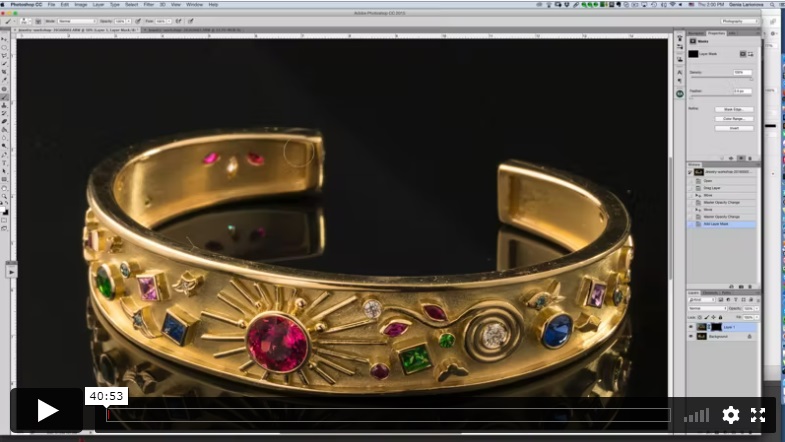Select vector mask button in Properties
Image resolution: width=785 pixels, height=442 pixels.
(750, 54)
